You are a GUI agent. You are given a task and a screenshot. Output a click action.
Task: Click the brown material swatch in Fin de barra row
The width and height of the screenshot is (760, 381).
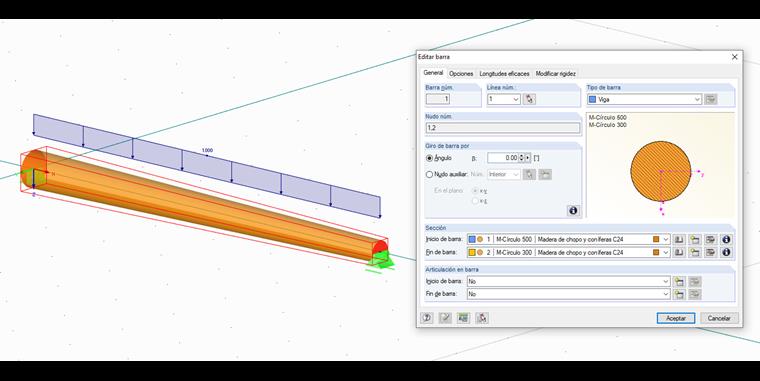pos(656,253)
